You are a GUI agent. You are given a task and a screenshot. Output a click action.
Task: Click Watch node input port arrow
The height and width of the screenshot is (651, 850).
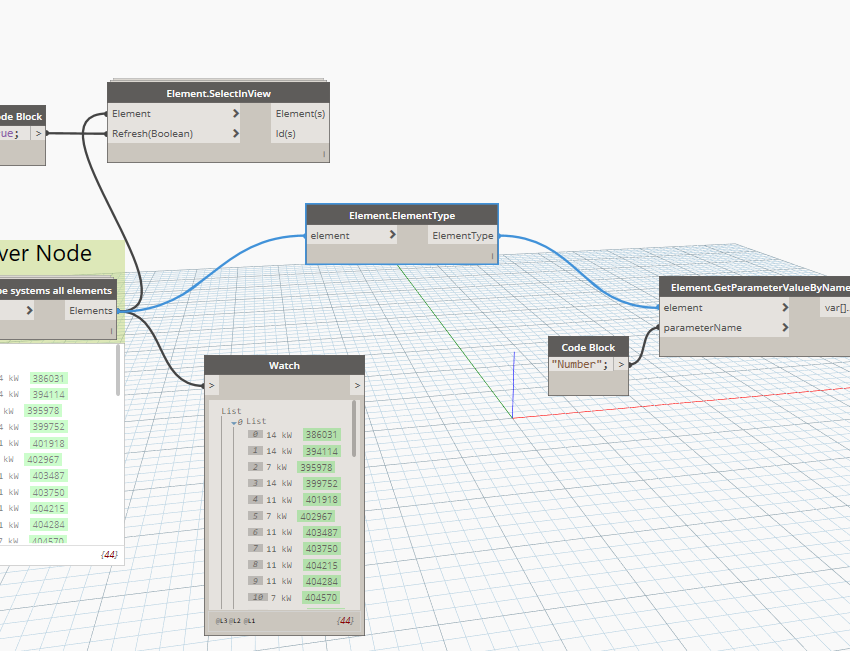212,385
